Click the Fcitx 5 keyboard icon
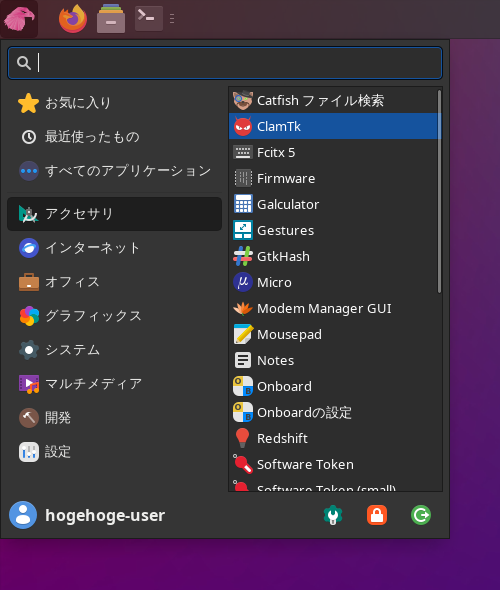The height and width of the screenshot is (590, 500). pos(243,152)
